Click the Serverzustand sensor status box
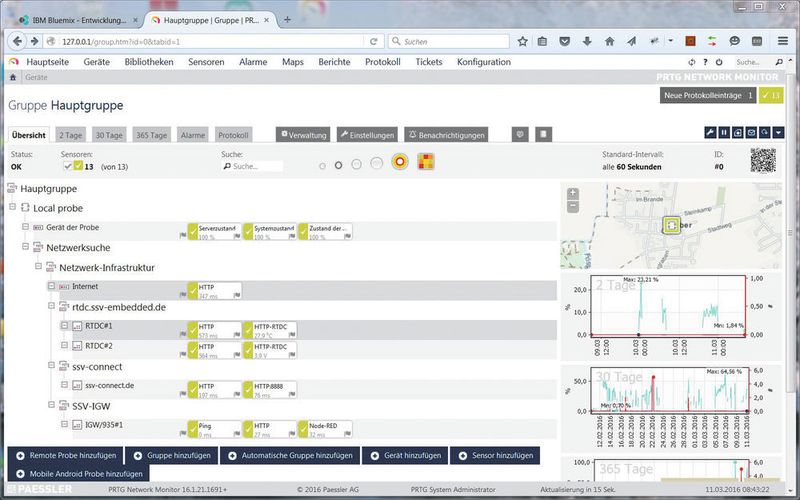Image resolution: width=800 pixels, height=500 pixels. (214, 232)
